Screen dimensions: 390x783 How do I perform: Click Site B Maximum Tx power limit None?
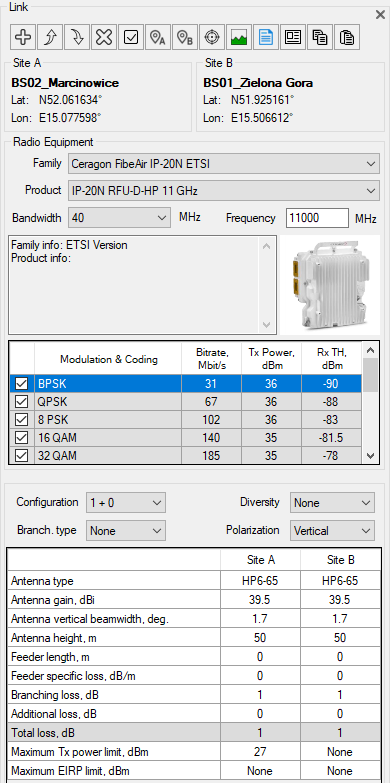[341, 752]
